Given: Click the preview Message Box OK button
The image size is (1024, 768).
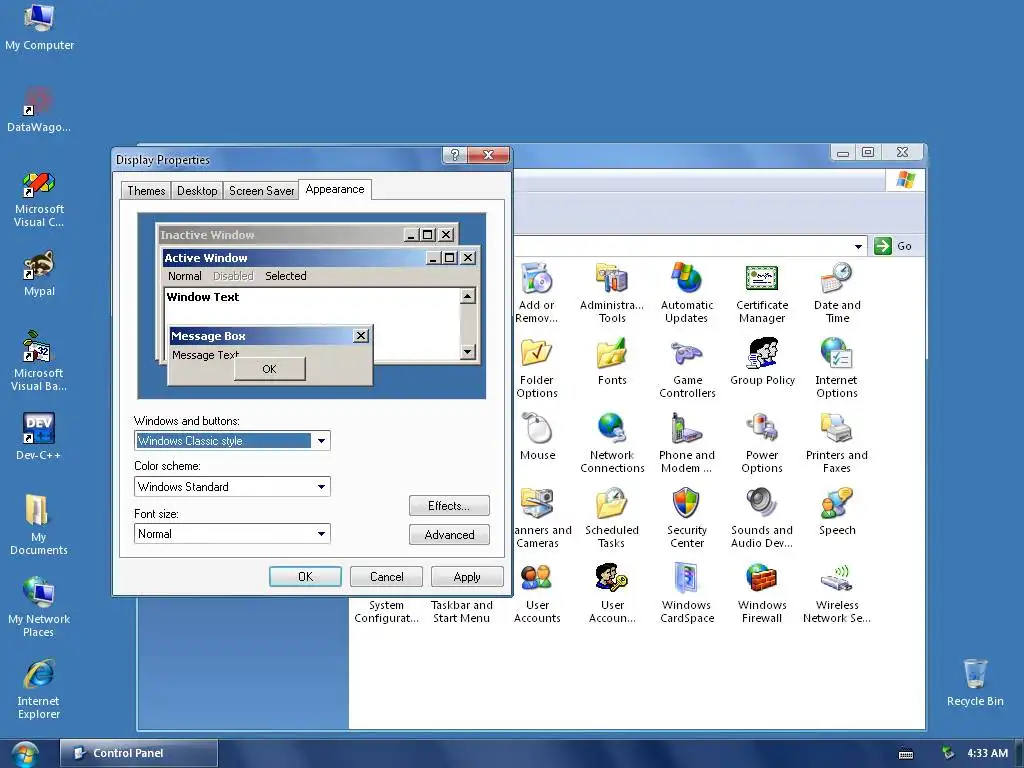Looking at the screenshot, I should point(270,369).
